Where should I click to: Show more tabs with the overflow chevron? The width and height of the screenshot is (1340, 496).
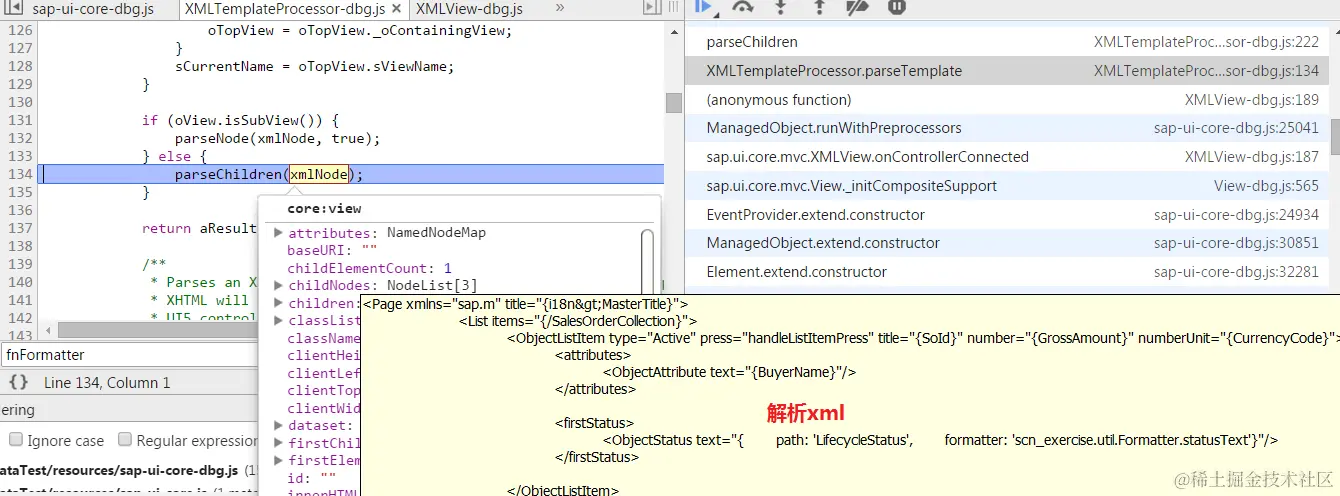[x=559, y=8]
